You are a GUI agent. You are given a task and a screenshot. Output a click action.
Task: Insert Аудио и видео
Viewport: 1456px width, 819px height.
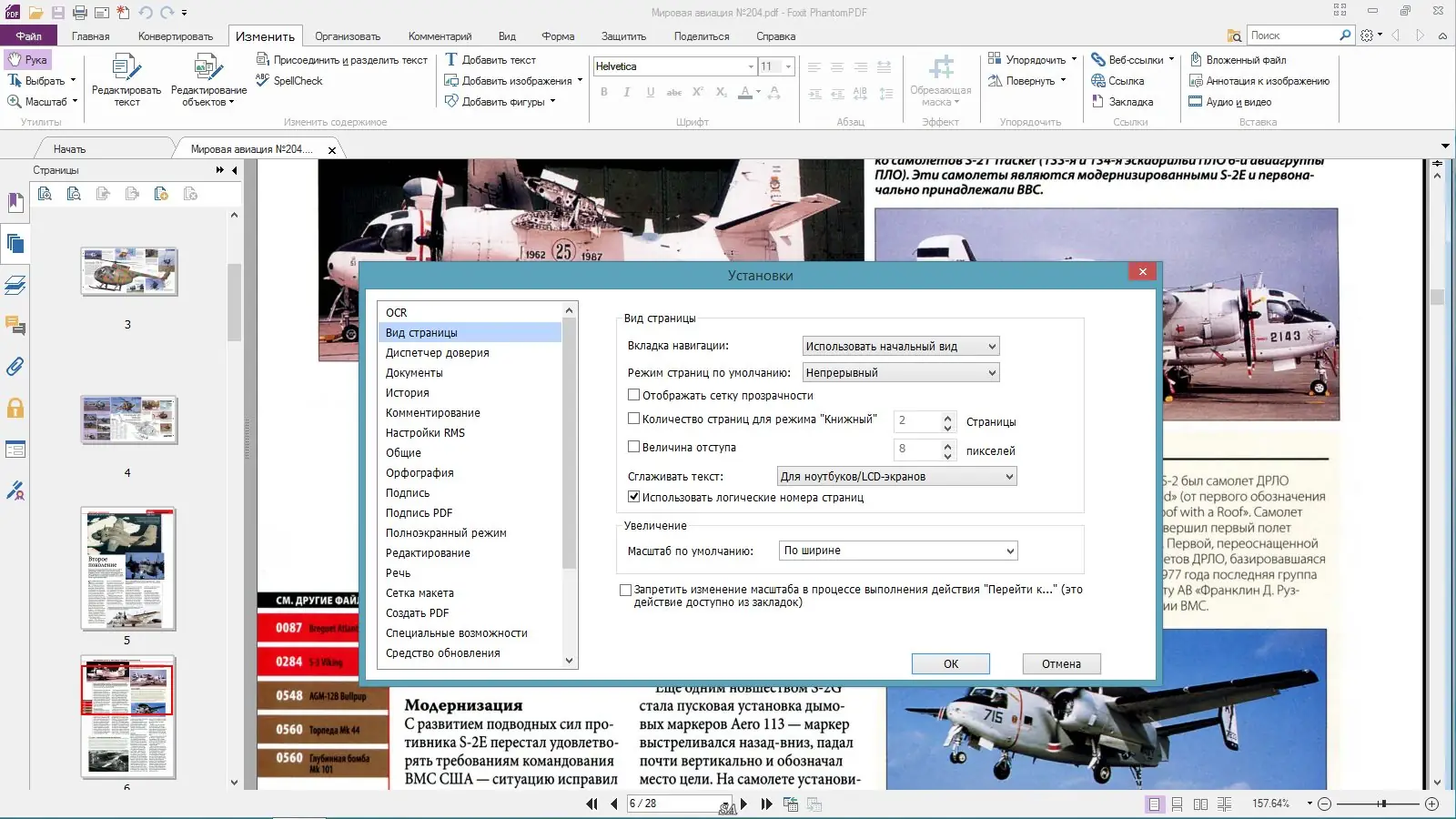point(1230,102)
